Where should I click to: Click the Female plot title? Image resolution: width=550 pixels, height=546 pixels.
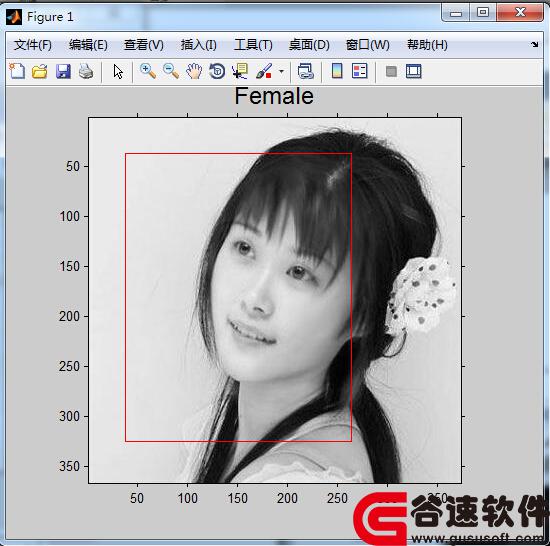pos(274,96)
